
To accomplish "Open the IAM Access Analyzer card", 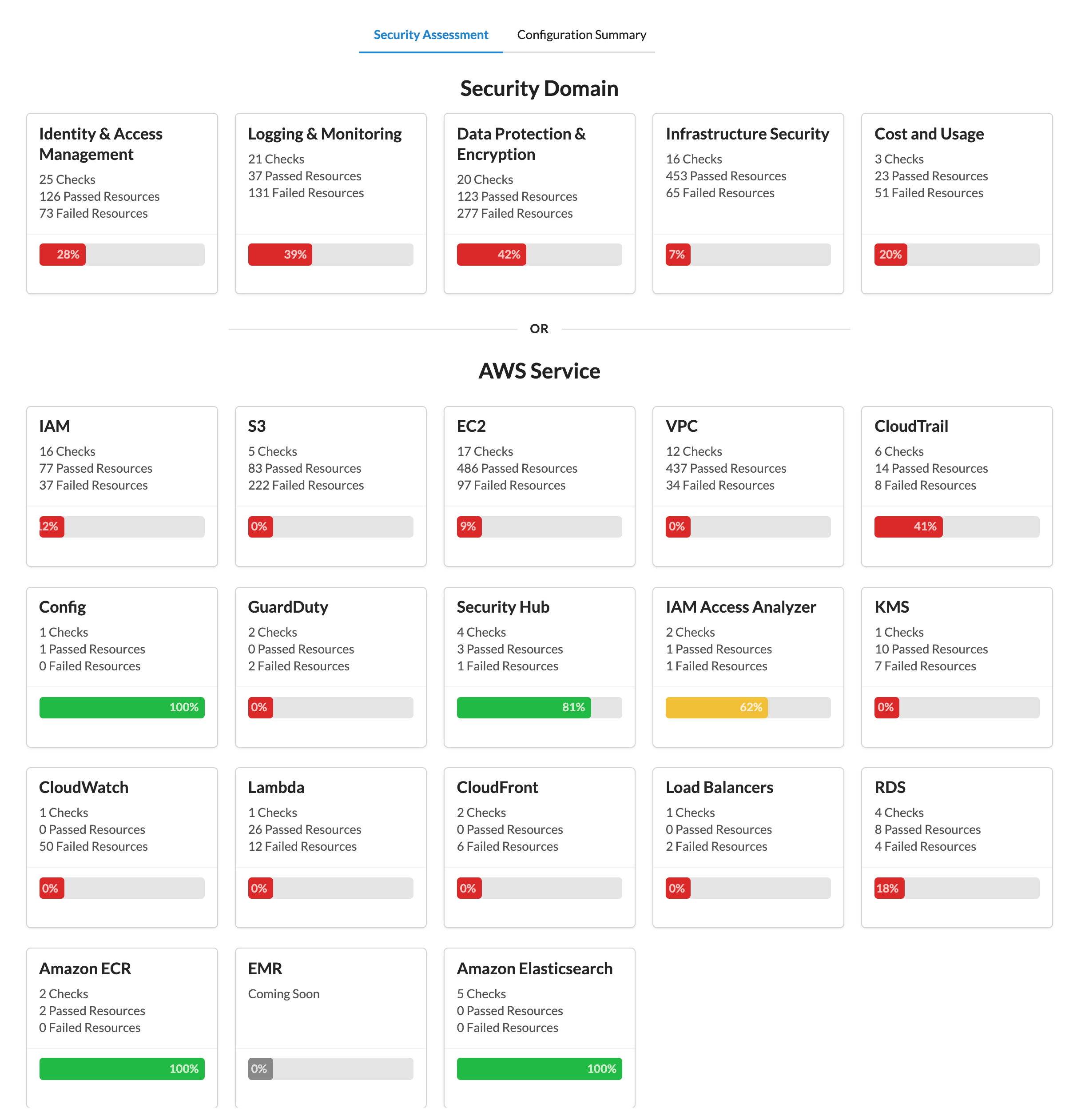I will coord(747,666).
